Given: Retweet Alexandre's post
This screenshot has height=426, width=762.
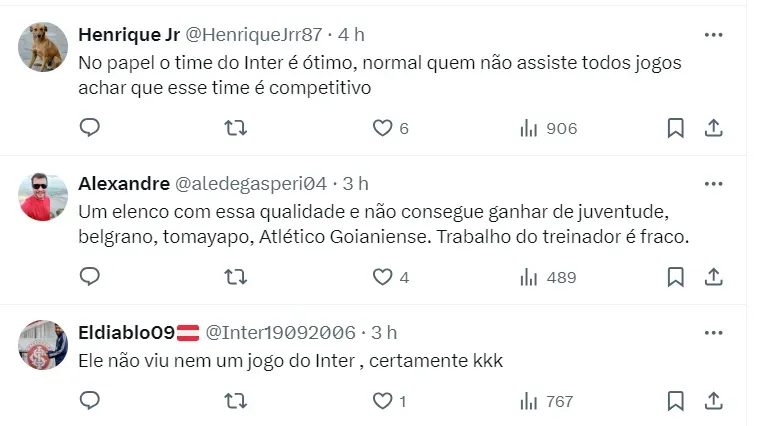Looking at the screenshot, I should (x=235, y=277).
